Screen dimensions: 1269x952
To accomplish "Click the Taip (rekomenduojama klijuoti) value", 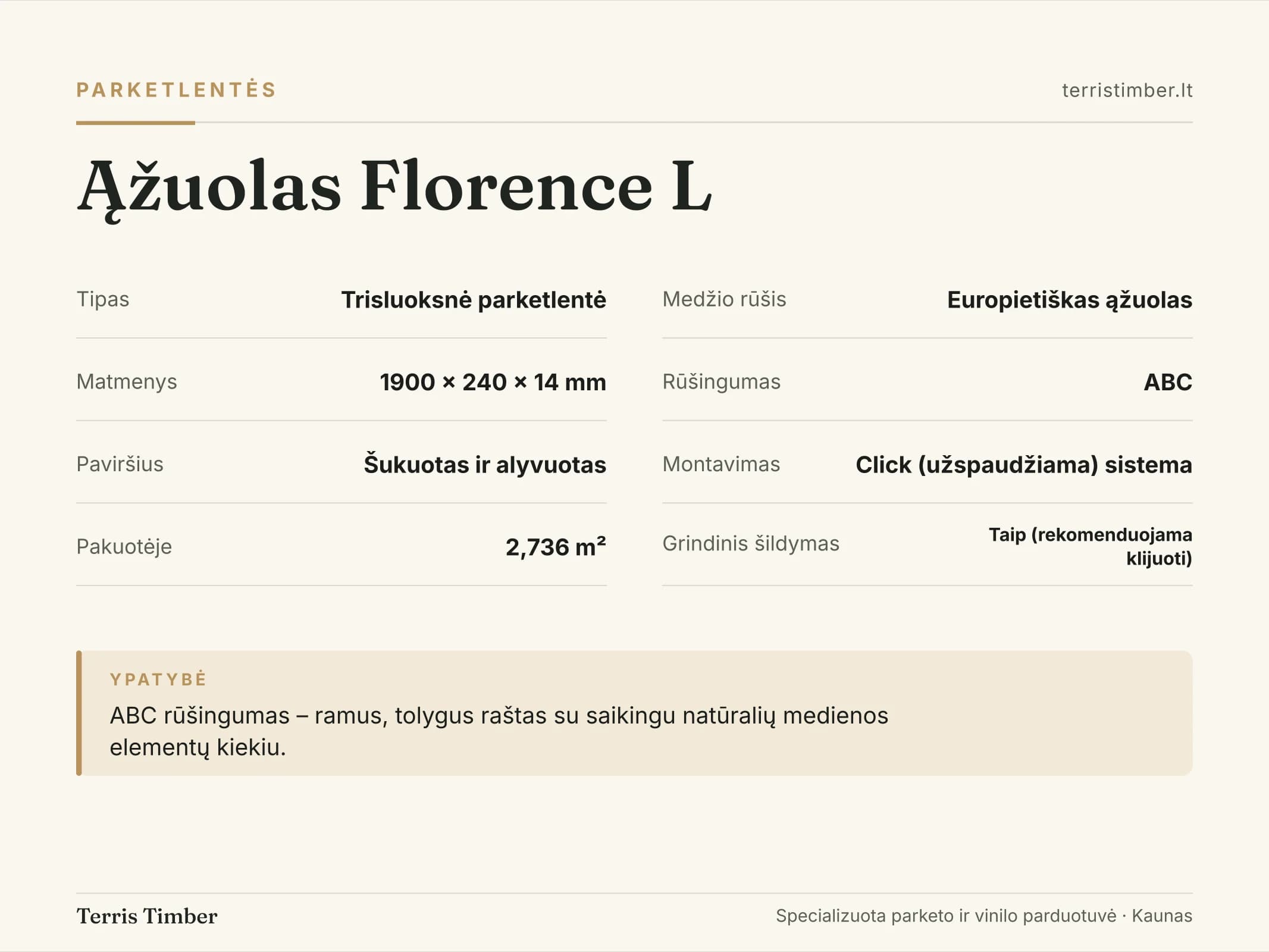I will (1091, 546).
